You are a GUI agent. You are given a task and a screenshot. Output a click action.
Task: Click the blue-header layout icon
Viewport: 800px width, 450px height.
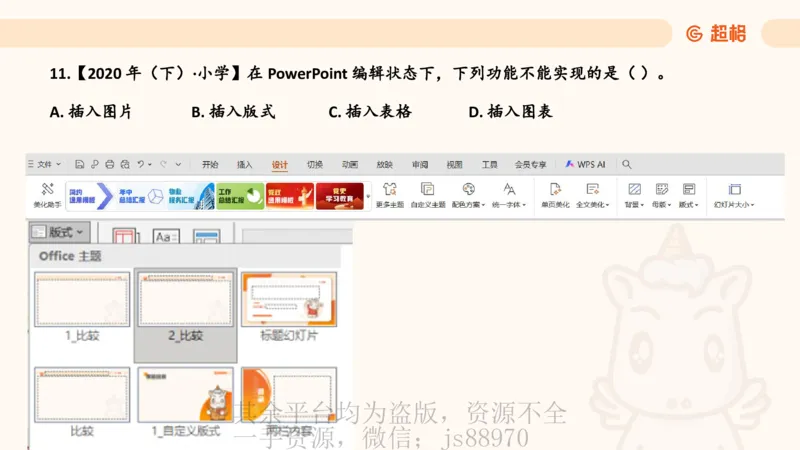click(x=207, y=236)
